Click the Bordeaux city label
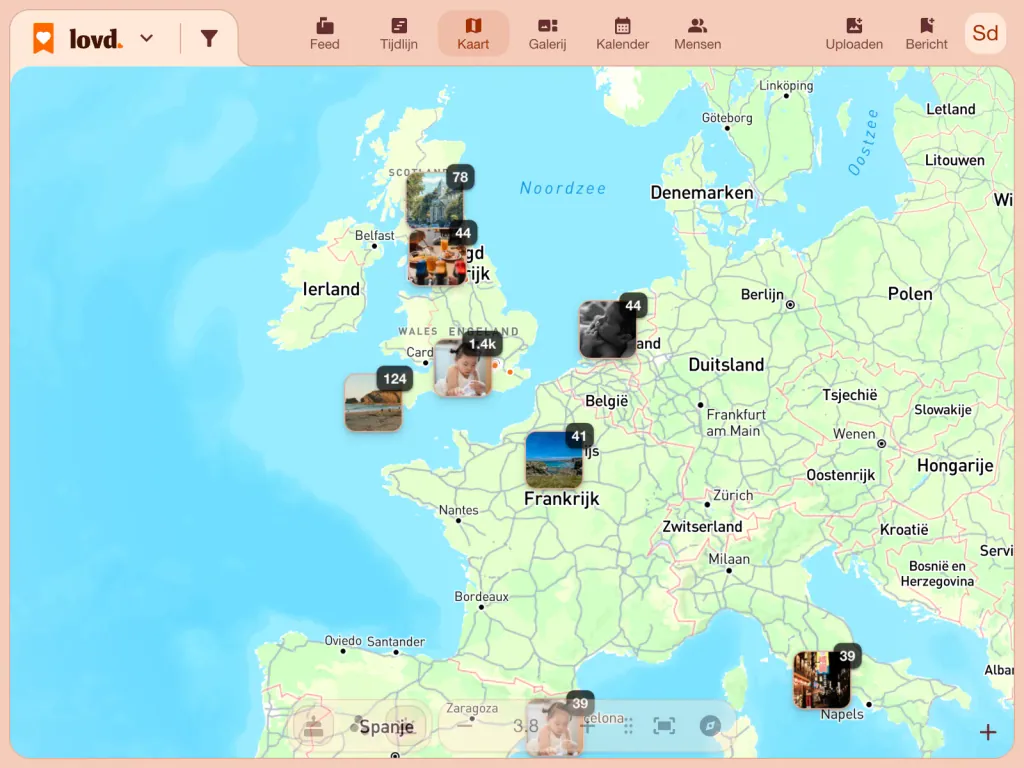The width and height of the screenshot is (1024, 768). tap(481, 596)
